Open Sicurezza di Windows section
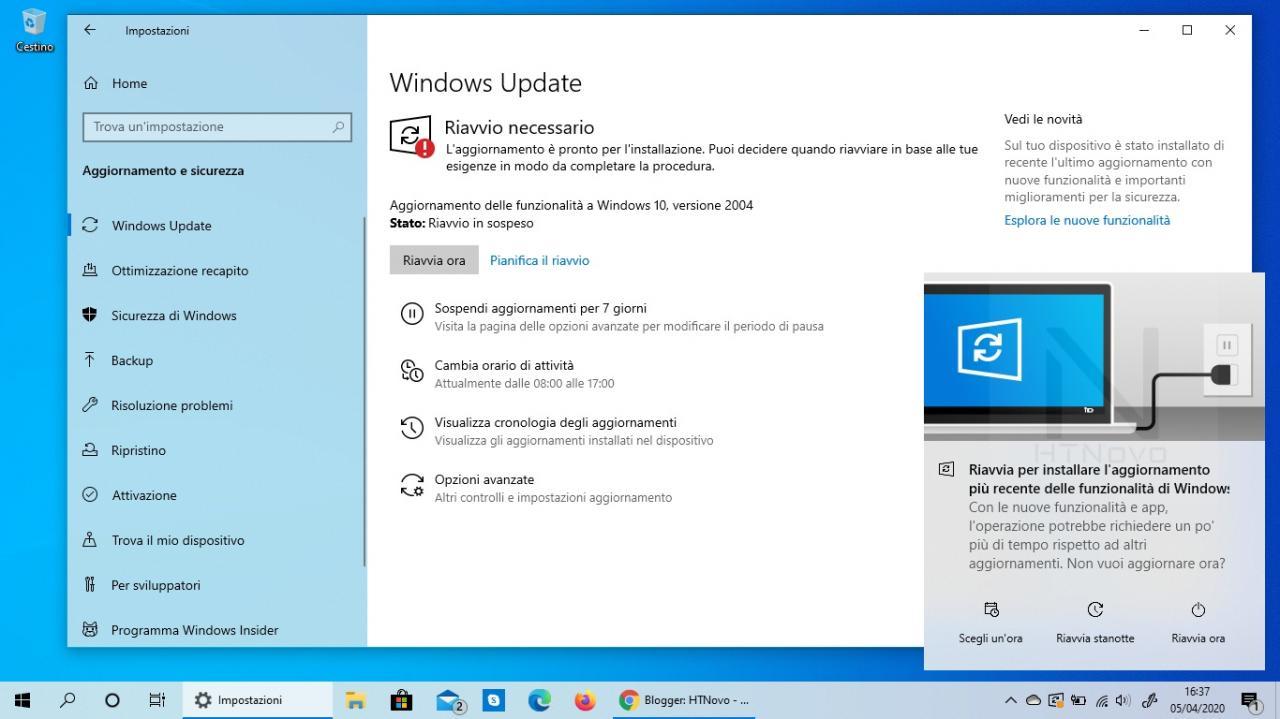Viewport: 1280px width, 719px height. coord(173,316)
